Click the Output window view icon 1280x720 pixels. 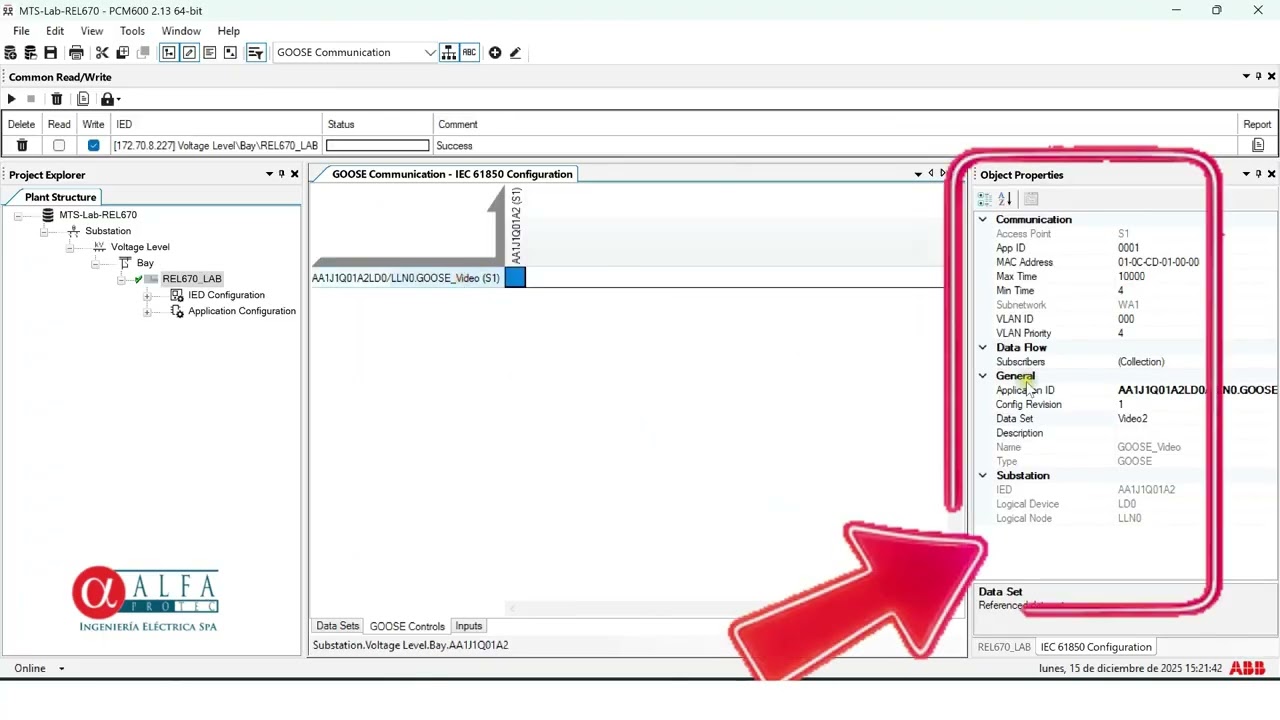click(x=209, y=53)
